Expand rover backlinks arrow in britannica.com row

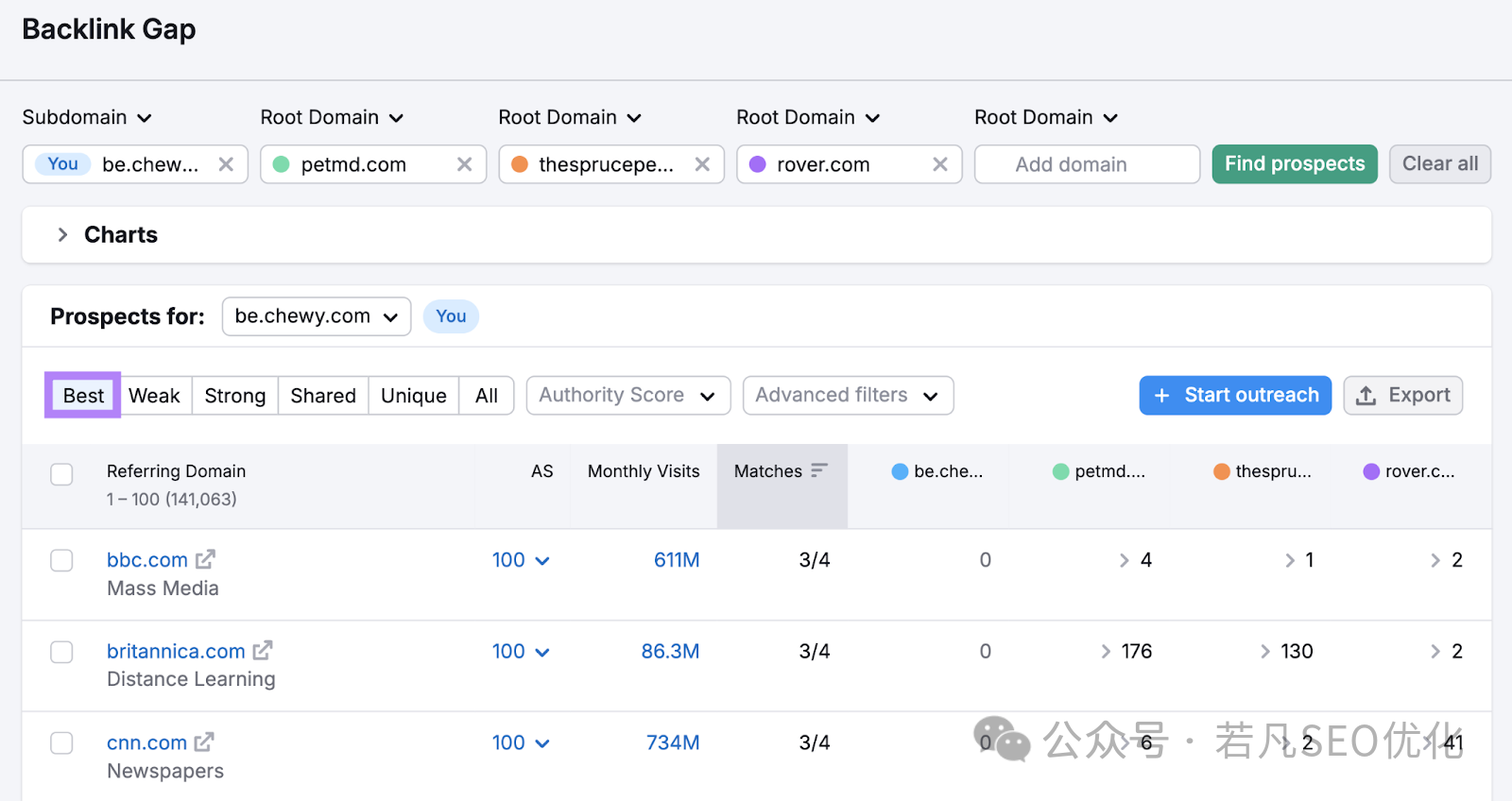point(1435,652)
